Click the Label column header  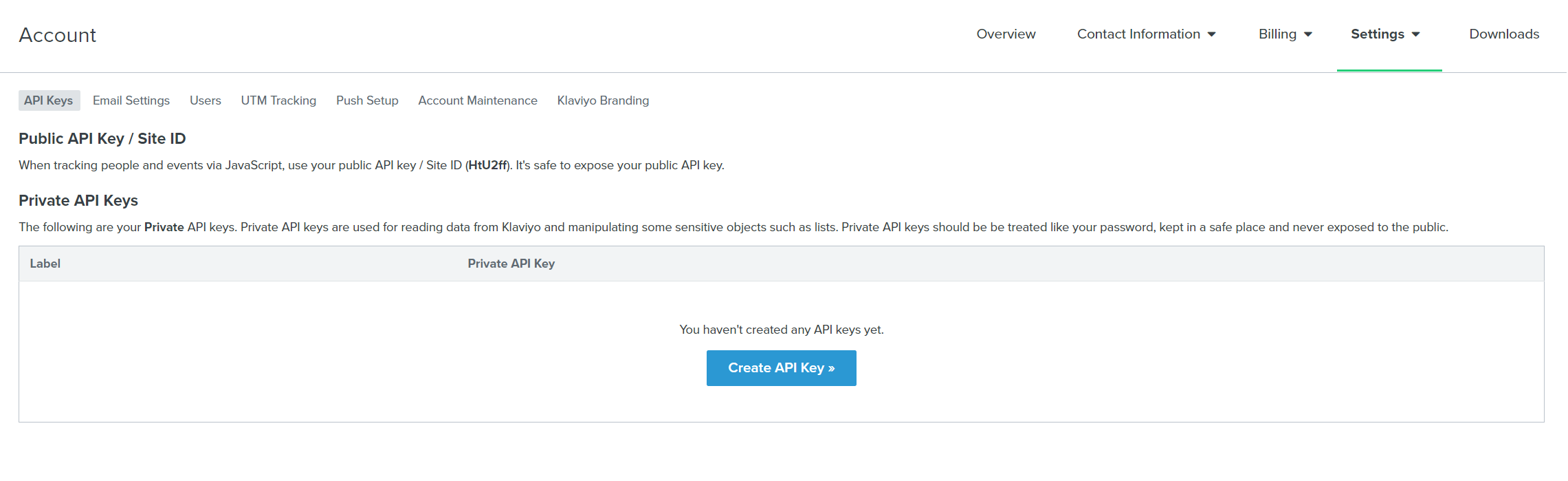coord(45,264)
